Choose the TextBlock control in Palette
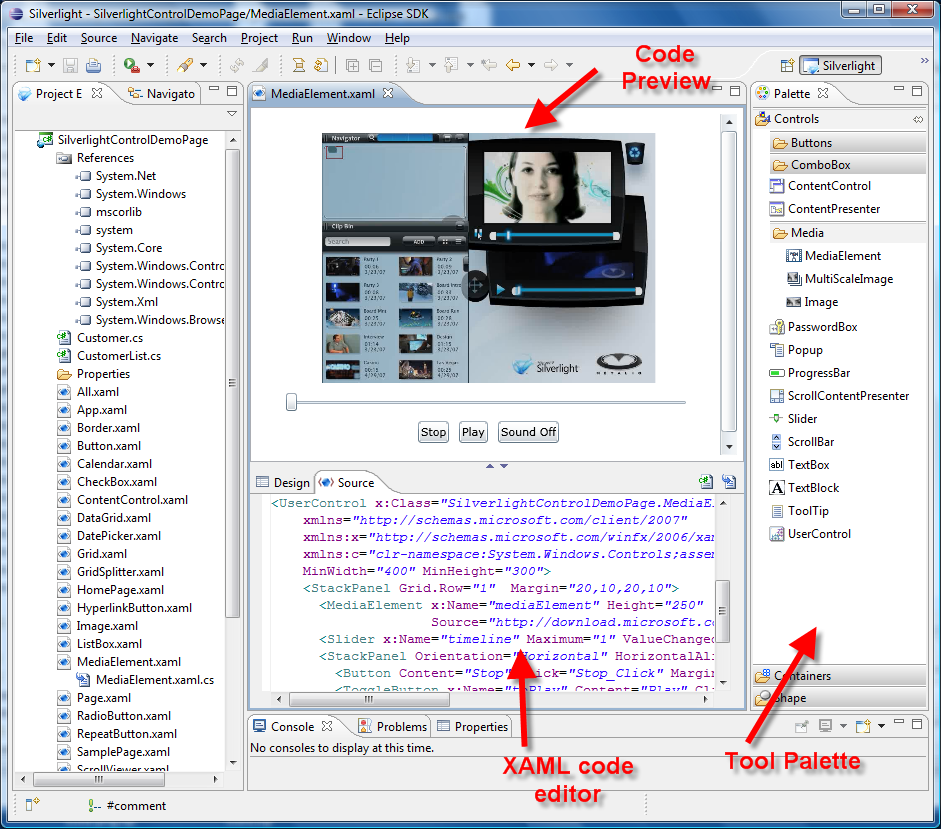Image resolution: width=941 pixels, height=829 pixels. click(813, 488)
